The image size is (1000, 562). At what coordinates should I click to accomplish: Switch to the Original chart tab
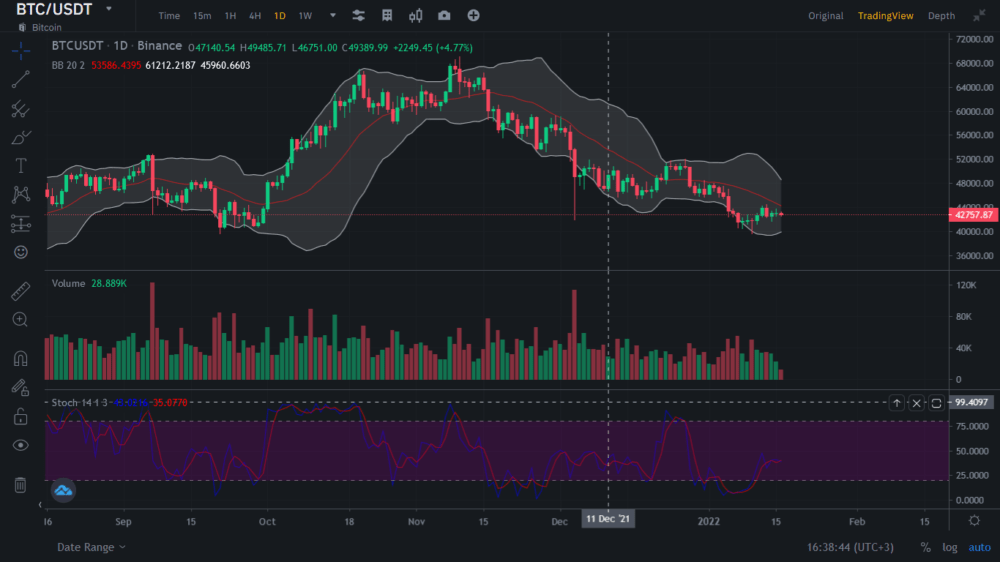pyautogui.click(x=826, y=16)
